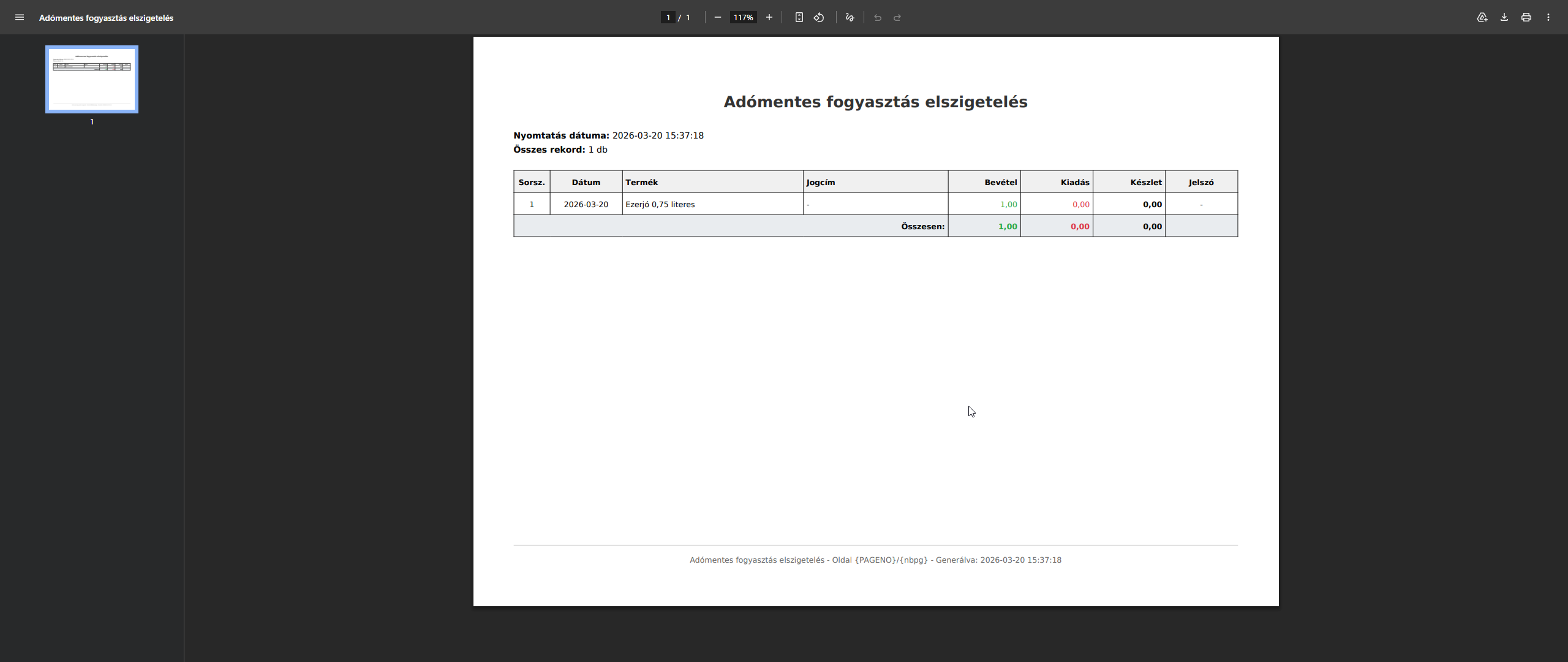Click the Ezerjó 0,75 literes cell
The image size is (1568, 662).
(660, 205)
